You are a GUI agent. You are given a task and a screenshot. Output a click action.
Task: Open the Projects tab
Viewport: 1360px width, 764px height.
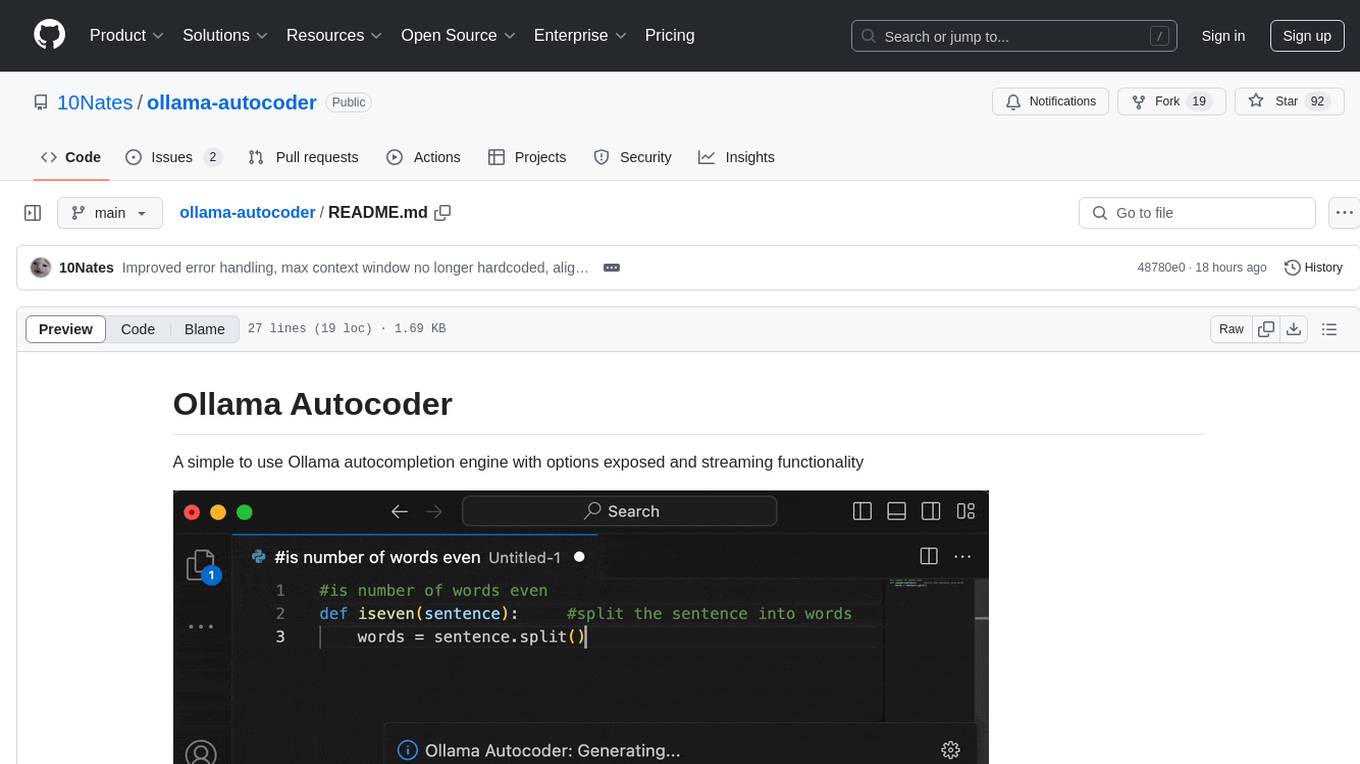click(x=527, y=157)
